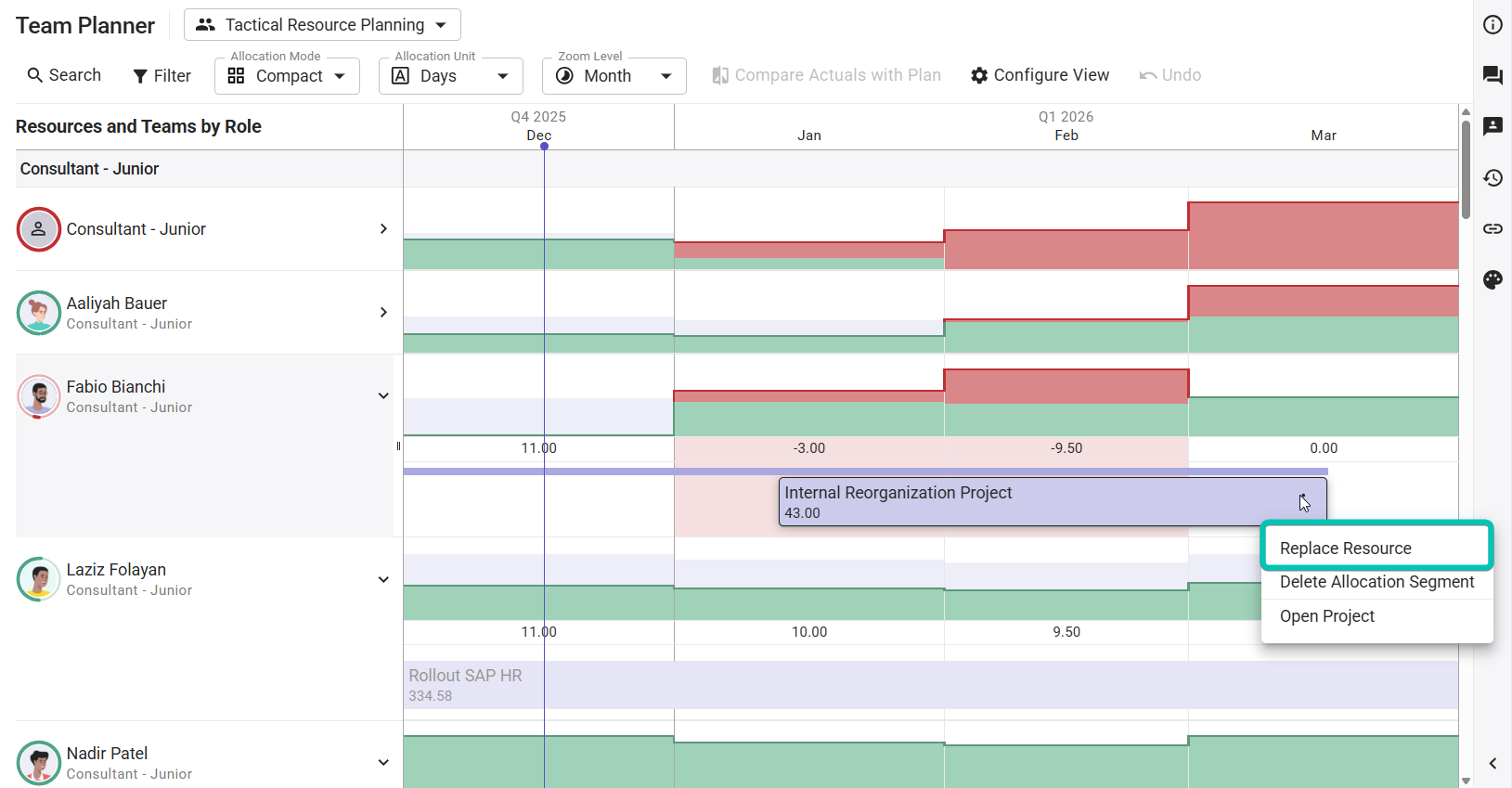
Task: Click the Rollout SAP HR allocation bar
Action: 930,685
